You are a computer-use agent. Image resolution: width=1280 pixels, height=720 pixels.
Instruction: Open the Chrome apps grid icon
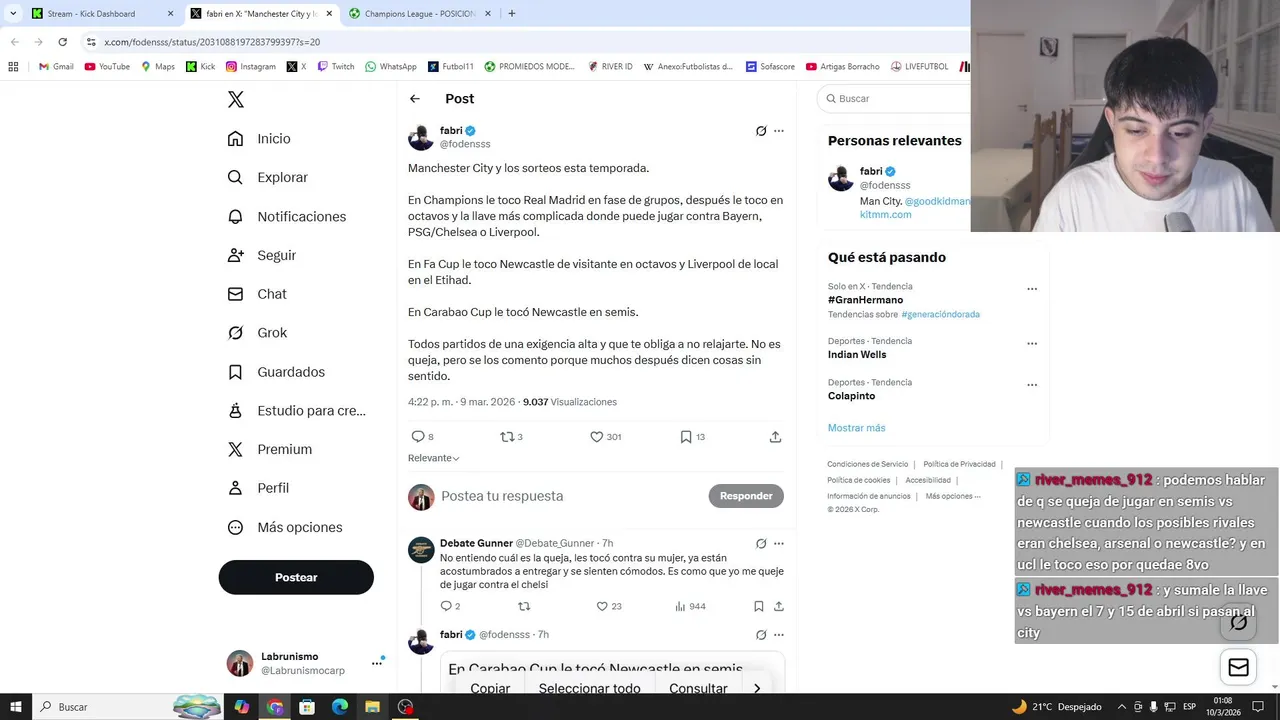click(x=13, y=67)
